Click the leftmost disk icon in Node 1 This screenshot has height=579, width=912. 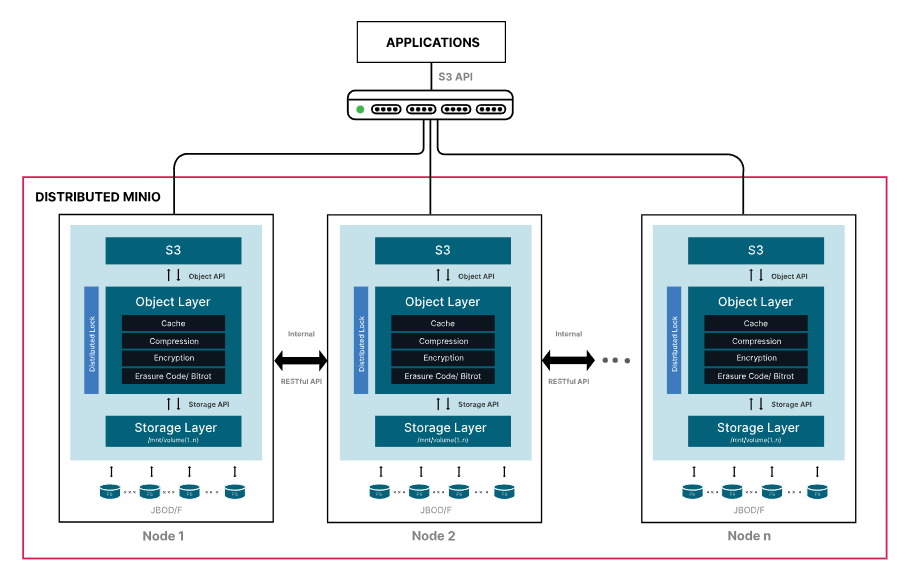(110, 492)
